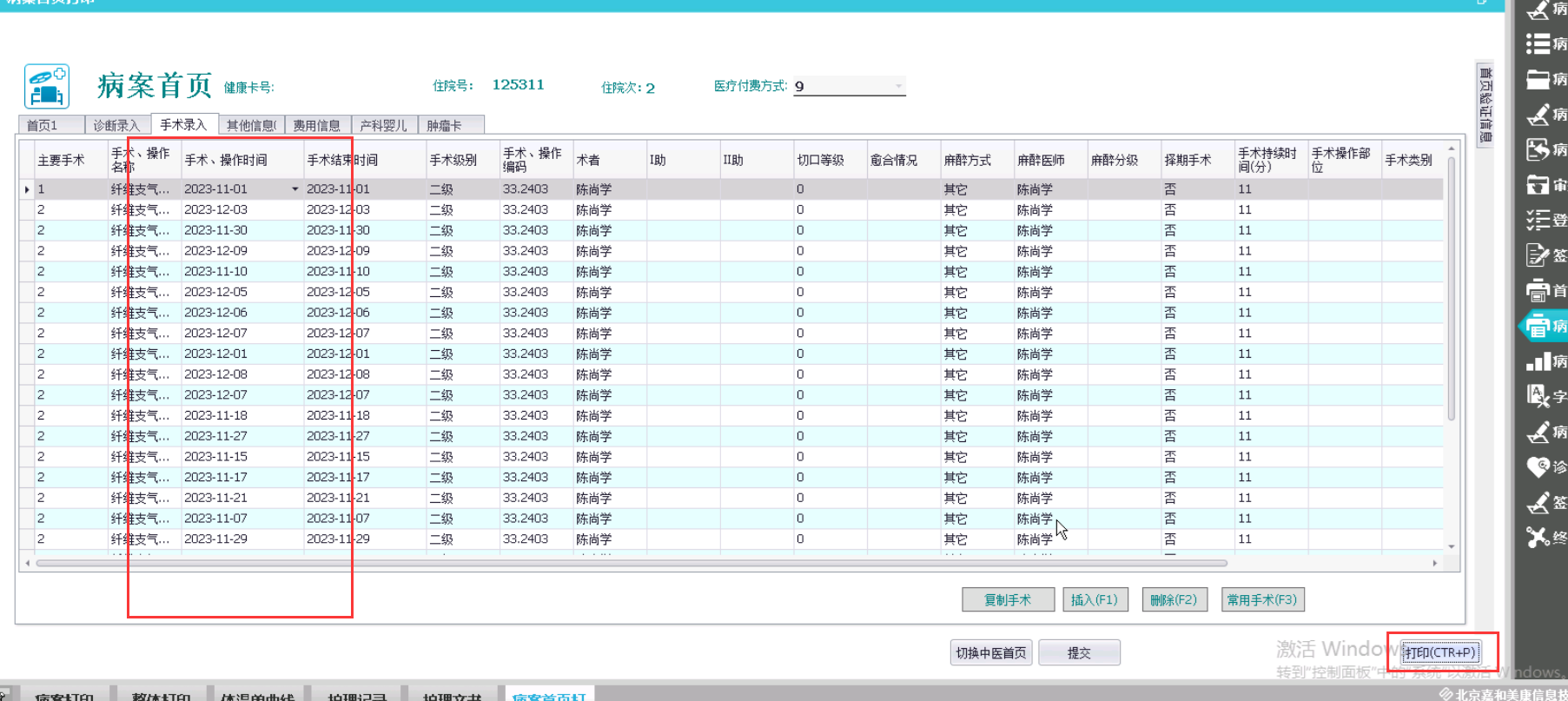The image size is (1568, 701).
Task: Click the horizontal scrollbar left arrow
Action: click(x=28, y=563)
